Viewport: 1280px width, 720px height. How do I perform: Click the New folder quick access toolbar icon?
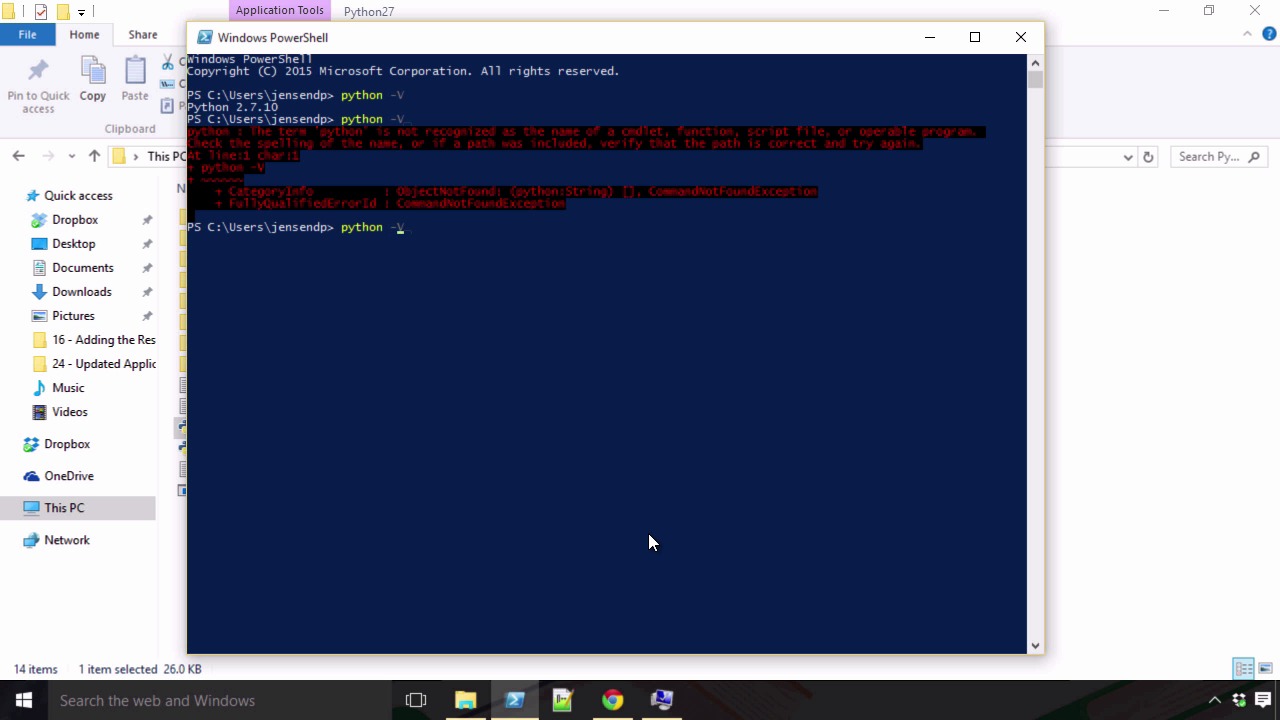pos(62,12)
